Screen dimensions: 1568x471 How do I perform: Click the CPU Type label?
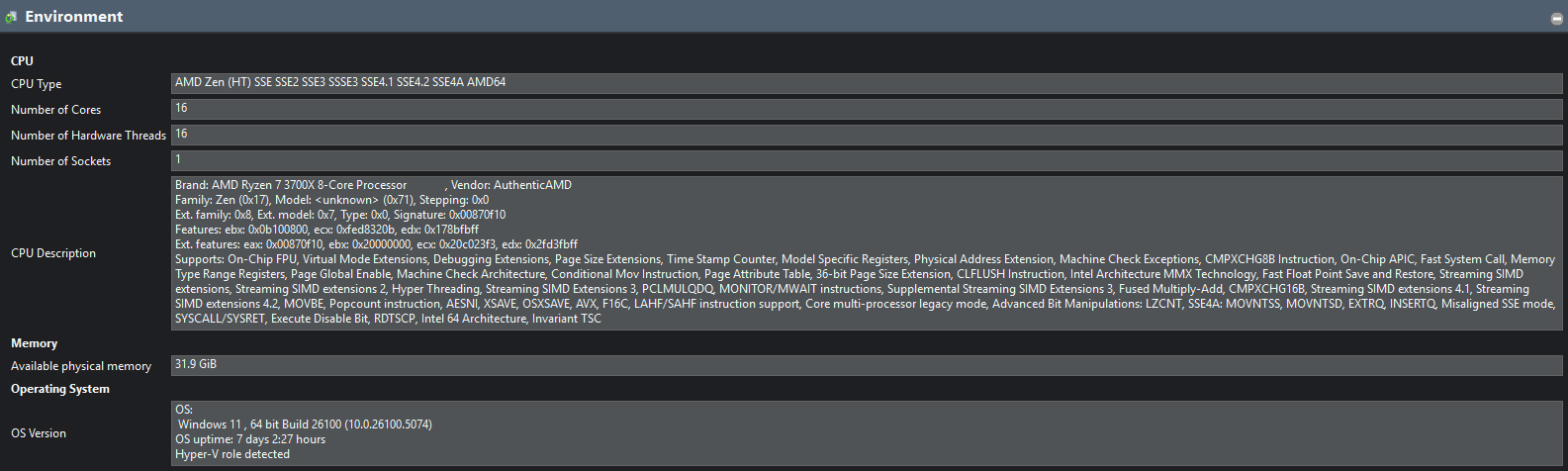(37, 84)
